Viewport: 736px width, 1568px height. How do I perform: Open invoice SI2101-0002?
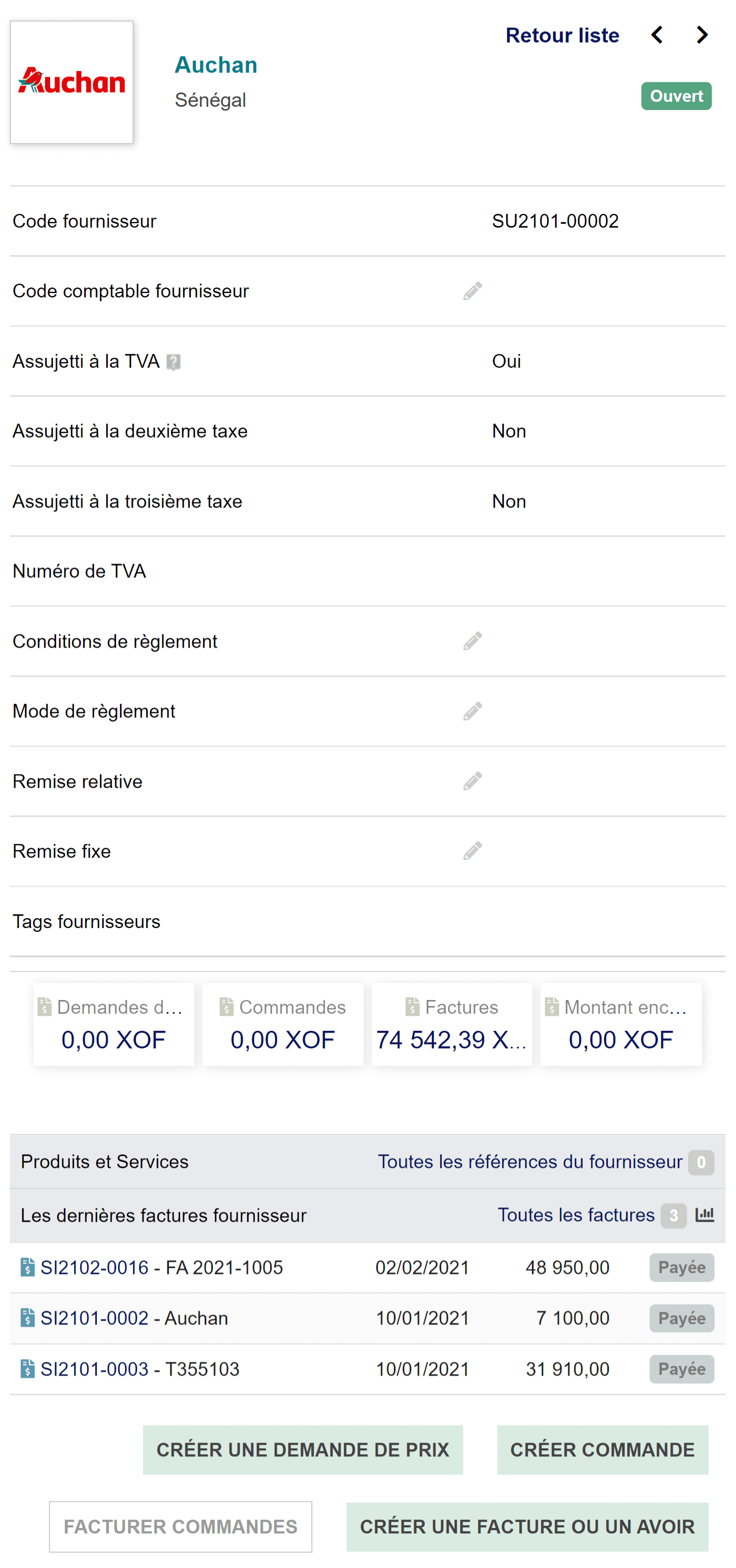(x=95, y=1318)
